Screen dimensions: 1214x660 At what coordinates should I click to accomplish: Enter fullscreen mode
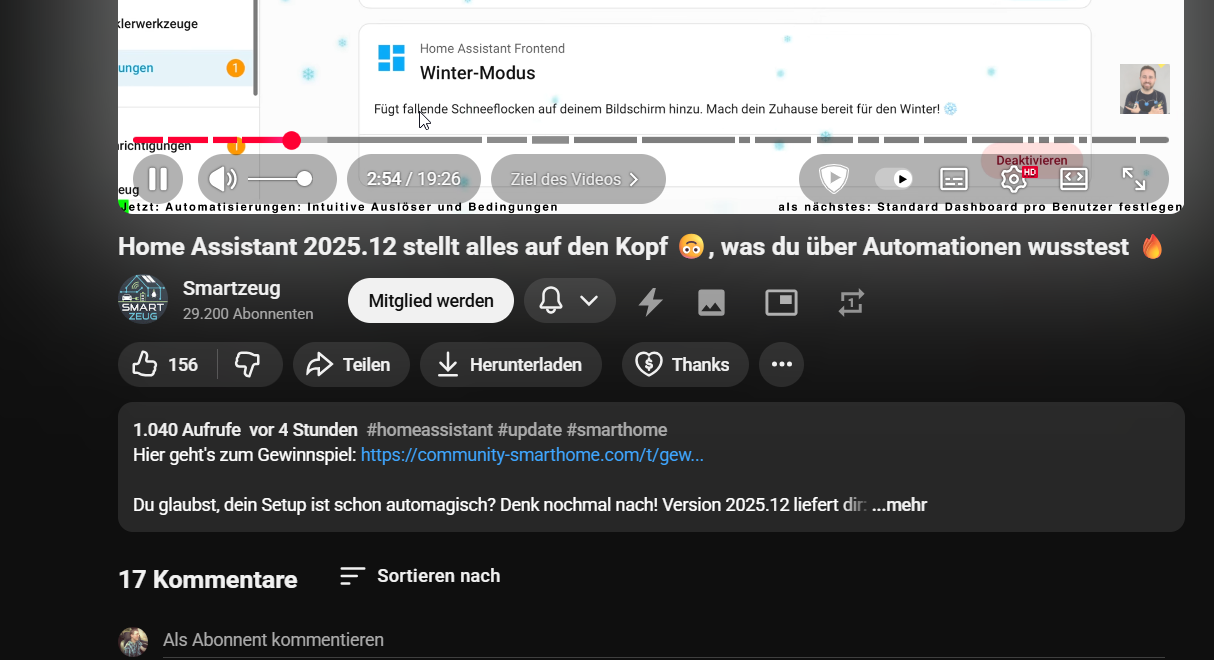click(x=1134, y=179)
